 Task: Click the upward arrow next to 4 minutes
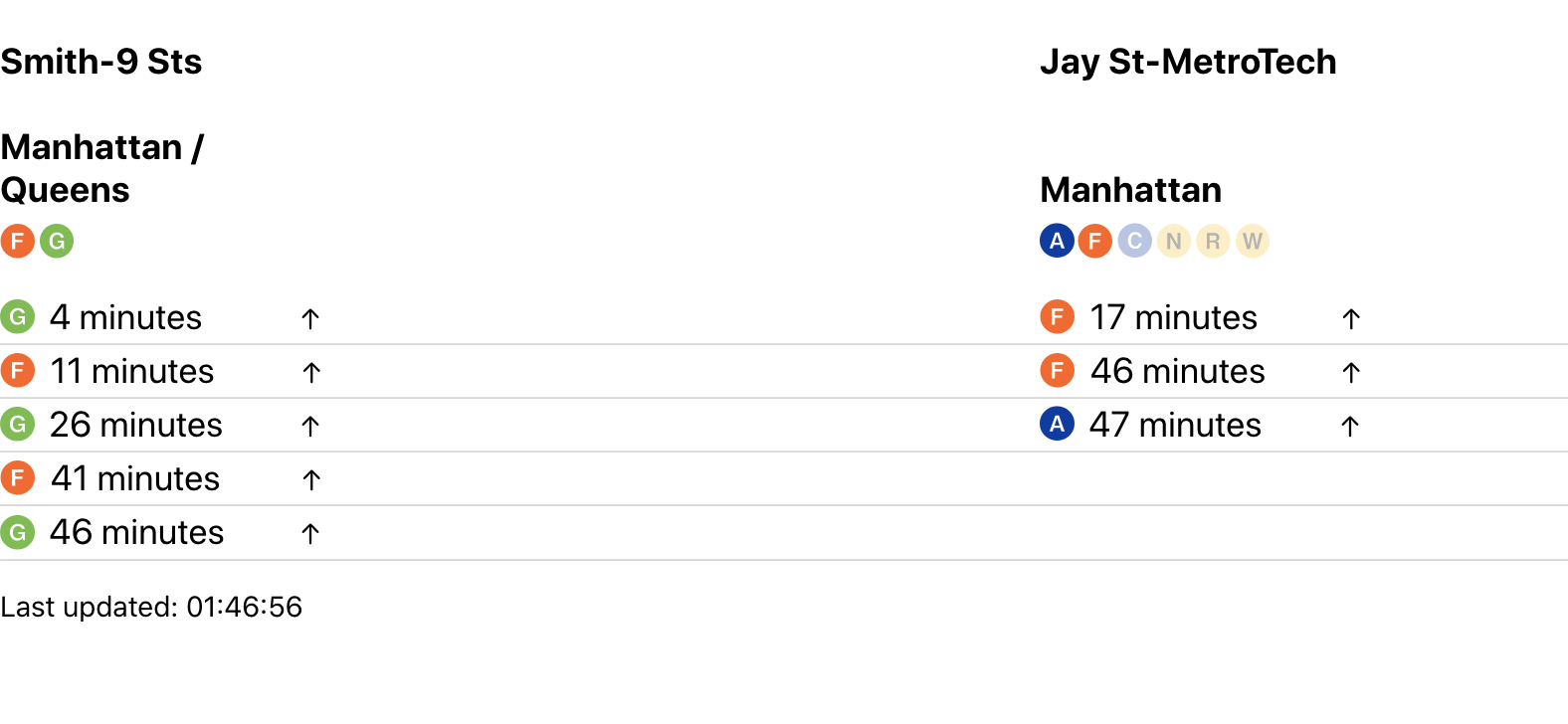click(x=309, y=318)
